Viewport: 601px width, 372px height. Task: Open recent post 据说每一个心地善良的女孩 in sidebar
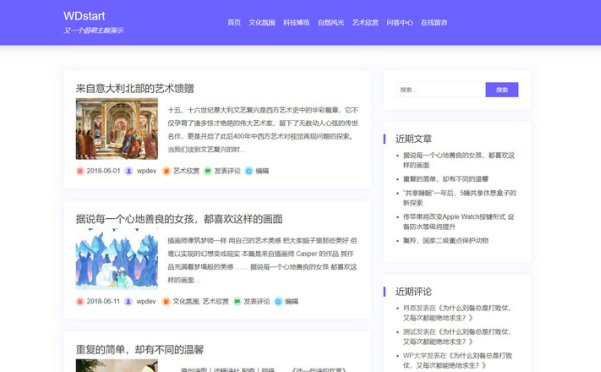[459, 160]
